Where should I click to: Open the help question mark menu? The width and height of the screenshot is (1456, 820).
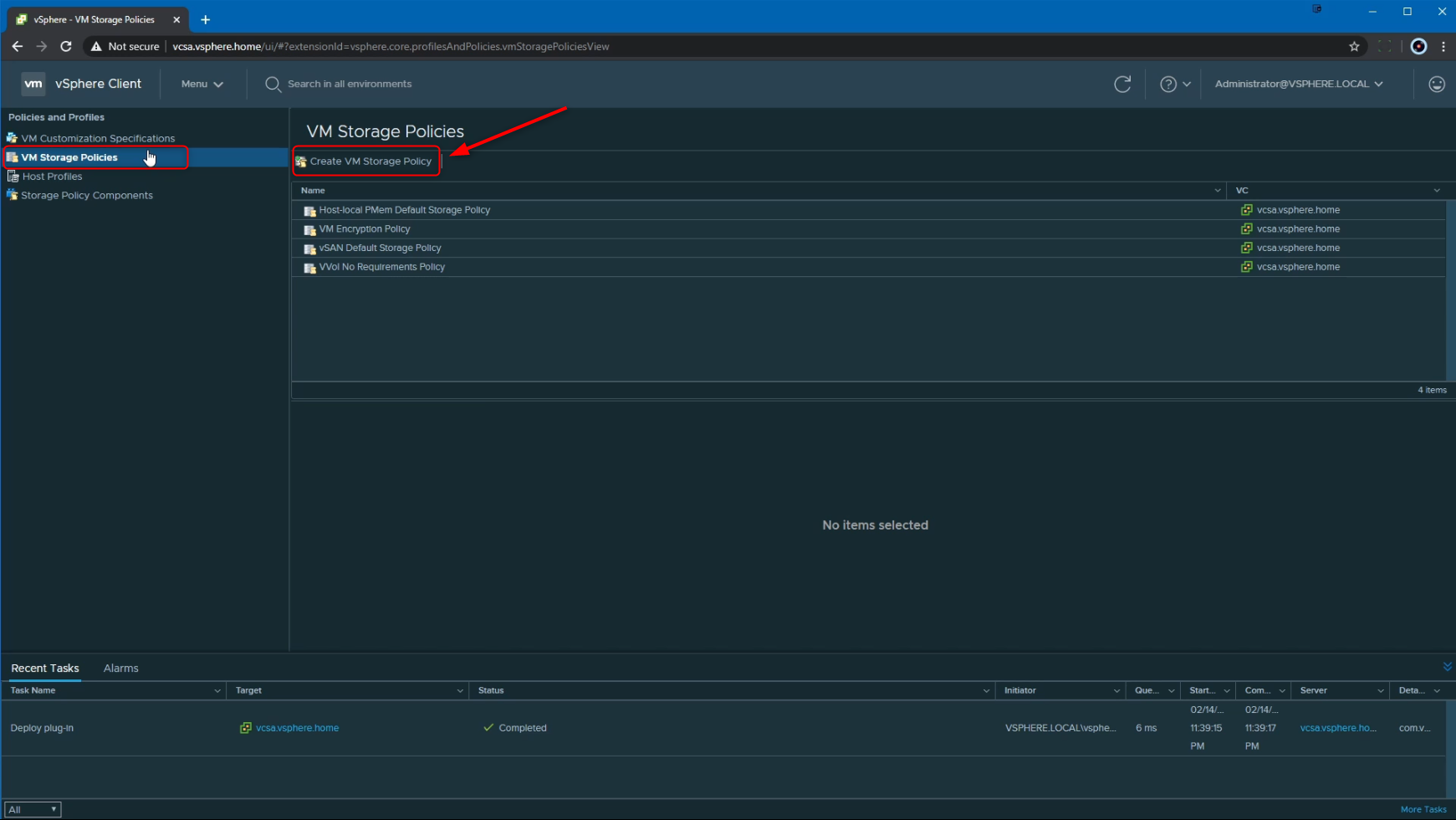click(x=1175, y=84)
